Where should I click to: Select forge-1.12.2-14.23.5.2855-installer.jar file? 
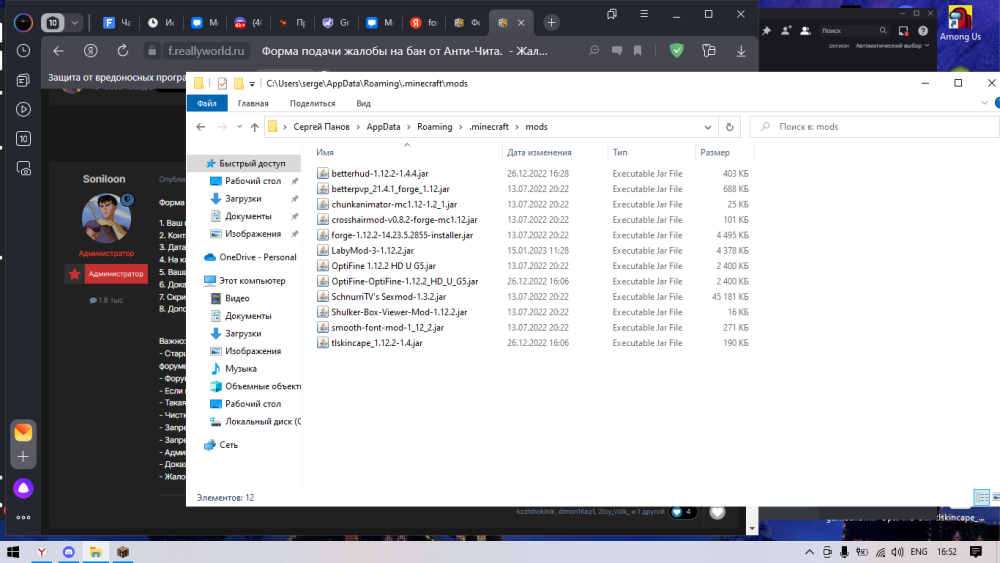coord(402,235)
